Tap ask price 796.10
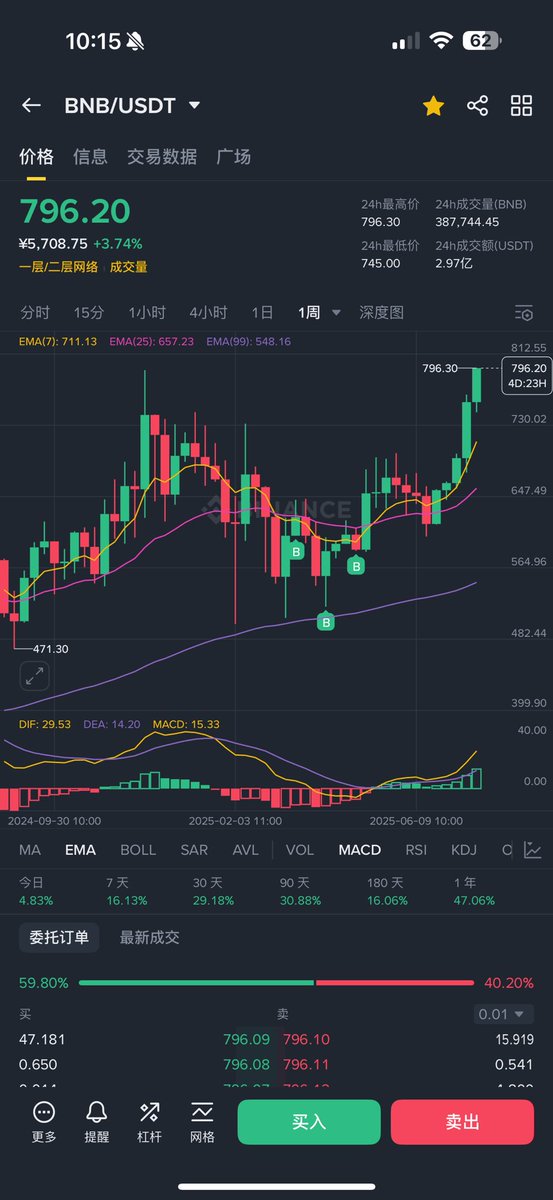 pos(306,1040)
